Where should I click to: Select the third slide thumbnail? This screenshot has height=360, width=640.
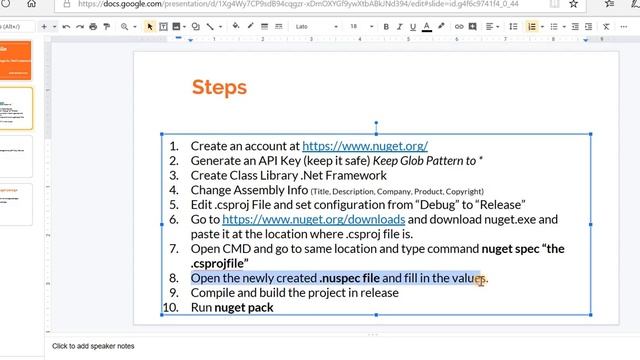coord(16,156)
